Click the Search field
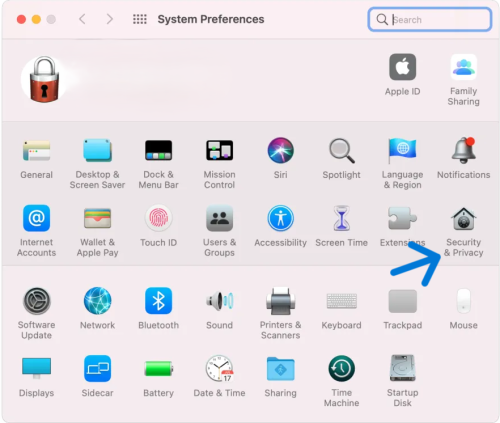This screenshot has width=500, height=423. (x=430, y=20)
